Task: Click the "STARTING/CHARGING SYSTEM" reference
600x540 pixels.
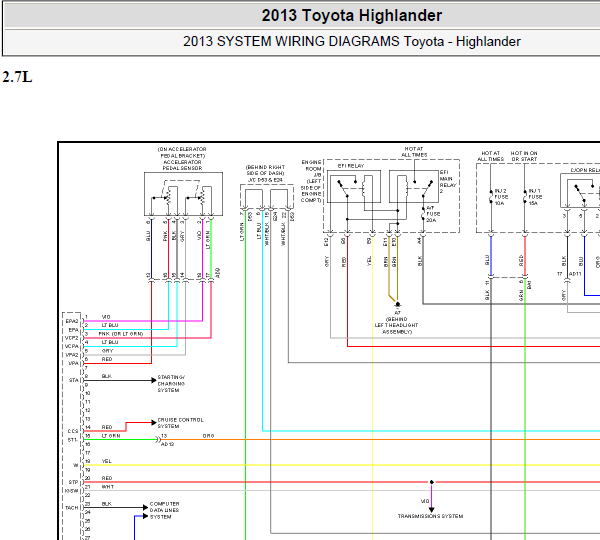Action: click(x=171, y=383)
